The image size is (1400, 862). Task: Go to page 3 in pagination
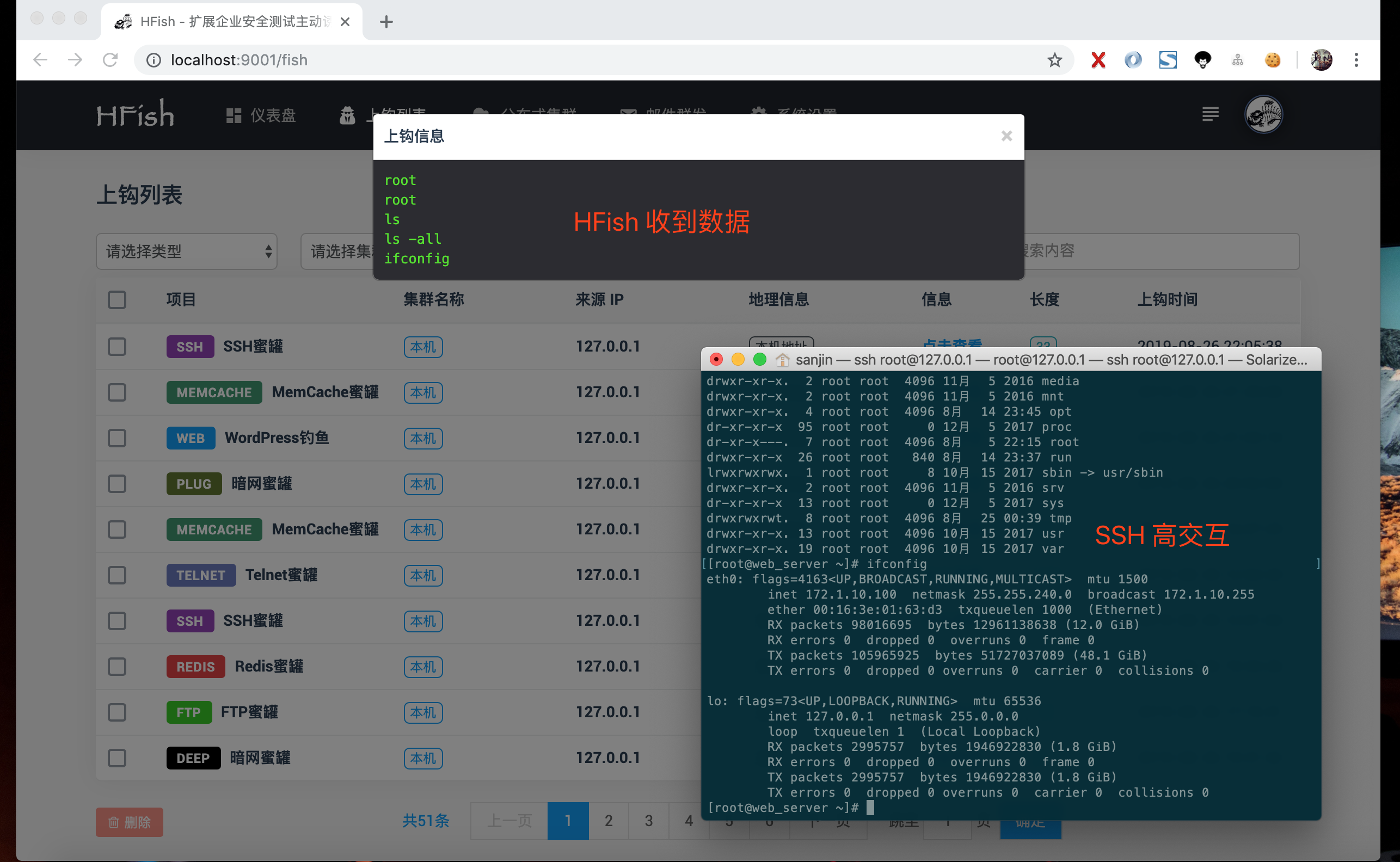pyautogui.click(x=648, y=821)
